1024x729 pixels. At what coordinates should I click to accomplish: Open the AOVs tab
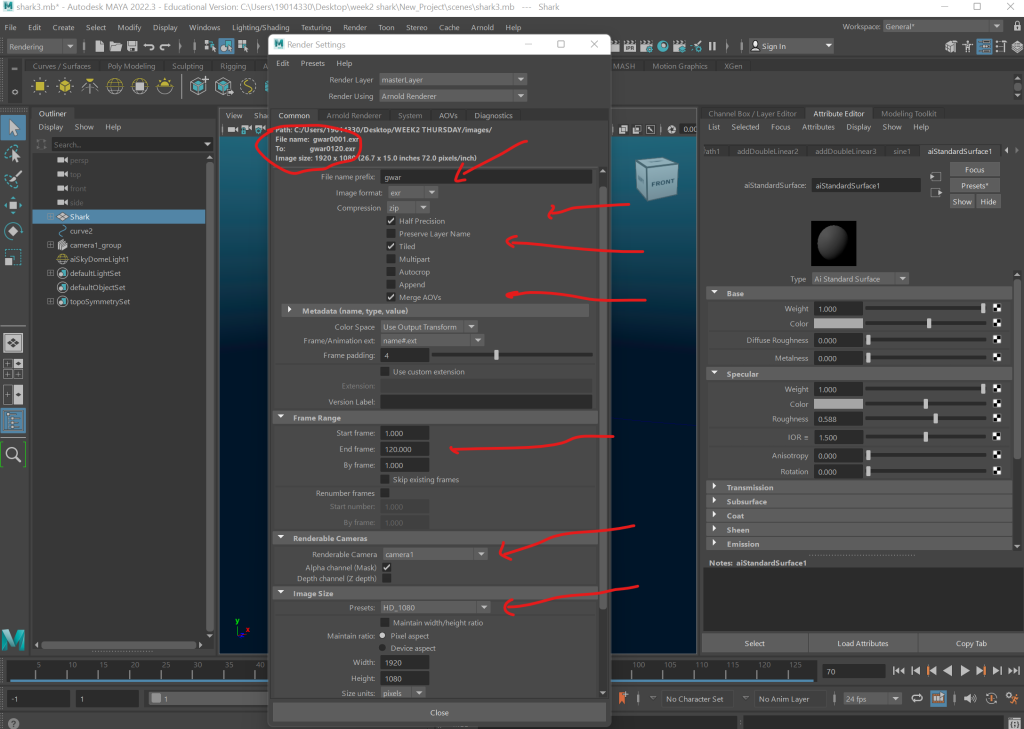[x=448, y=116]
